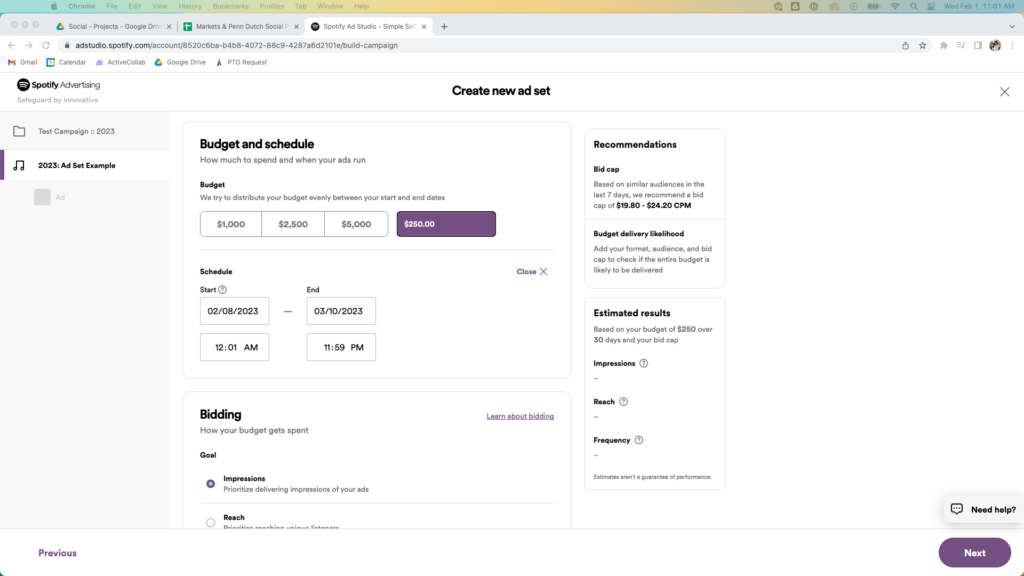Click the Spotify Advertising logo
The height and width of the screenshot is (576, 1024).
58,85
